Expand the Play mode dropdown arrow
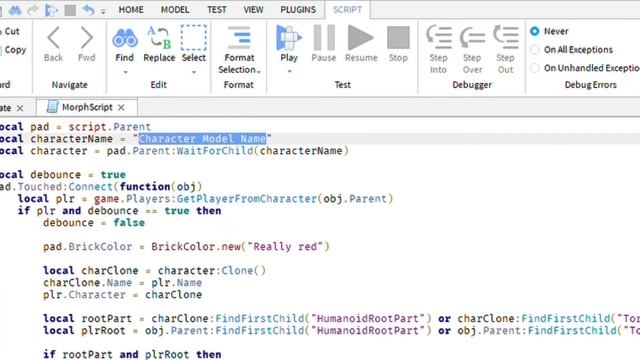 (x=289, y=71)
